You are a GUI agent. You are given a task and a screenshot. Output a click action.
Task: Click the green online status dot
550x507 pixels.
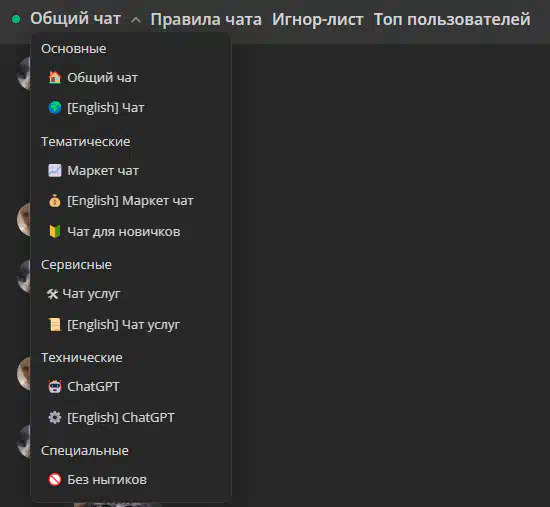click(16, 19)
